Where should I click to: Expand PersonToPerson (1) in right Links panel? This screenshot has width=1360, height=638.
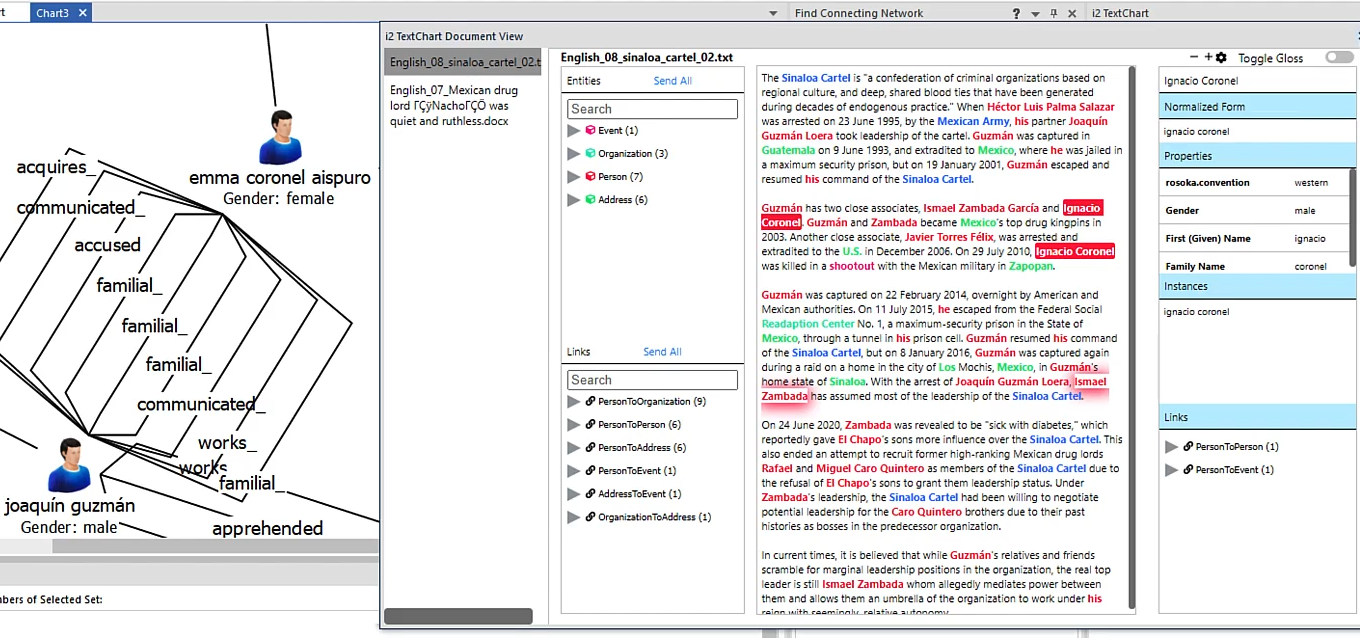tap(1172, 447)
